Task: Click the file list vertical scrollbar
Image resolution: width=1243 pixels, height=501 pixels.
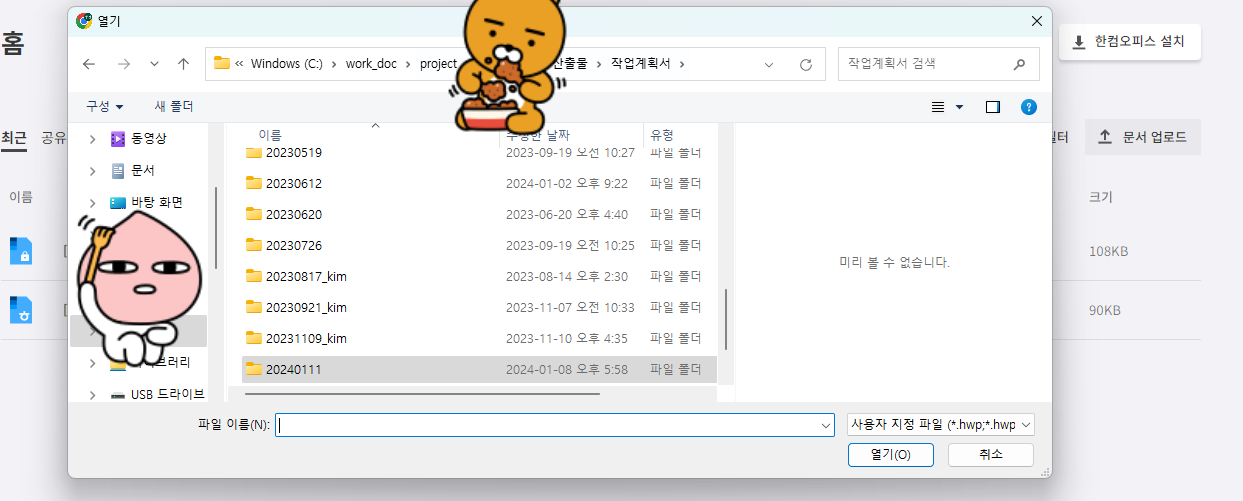Action: point(726,320)
